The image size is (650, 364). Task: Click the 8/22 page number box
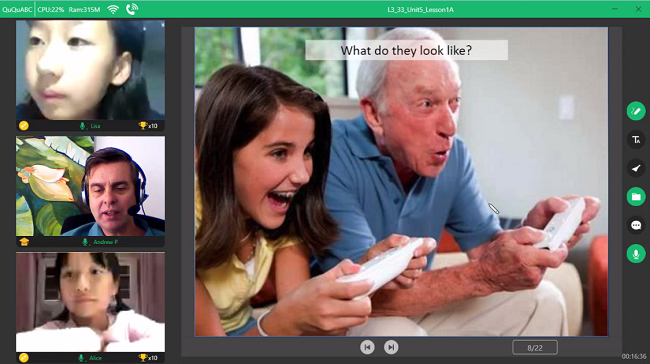point(535,348)
